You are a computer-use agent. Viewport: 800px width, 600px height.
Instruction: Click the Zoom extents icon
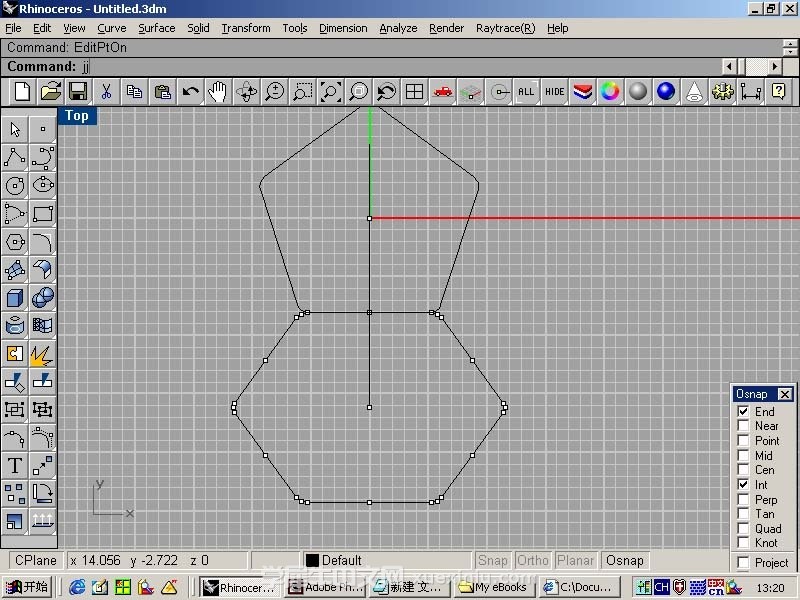(x=331, y=92)
